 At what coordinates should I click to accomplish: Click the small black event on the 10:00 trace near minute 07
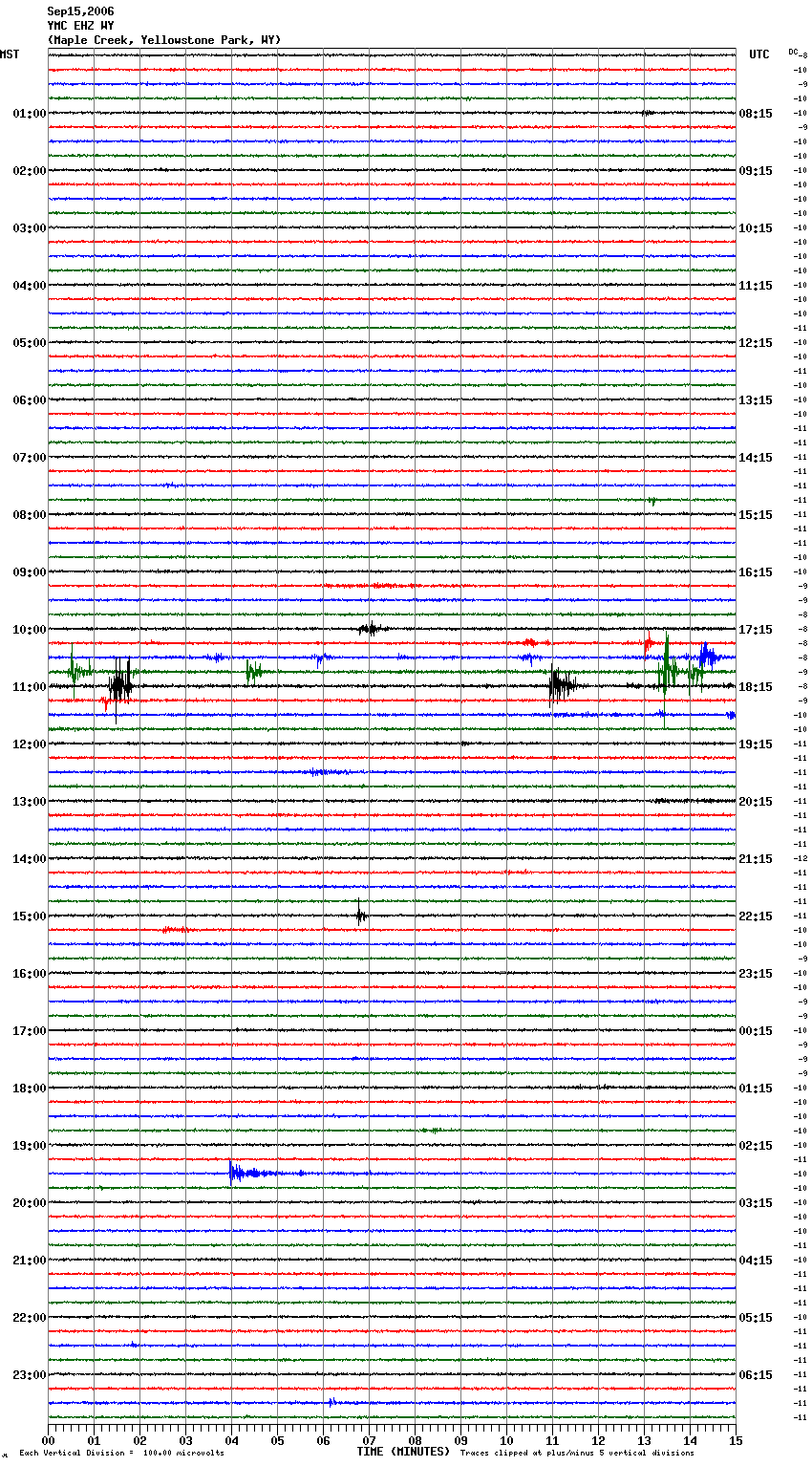(x=371, y=629)
